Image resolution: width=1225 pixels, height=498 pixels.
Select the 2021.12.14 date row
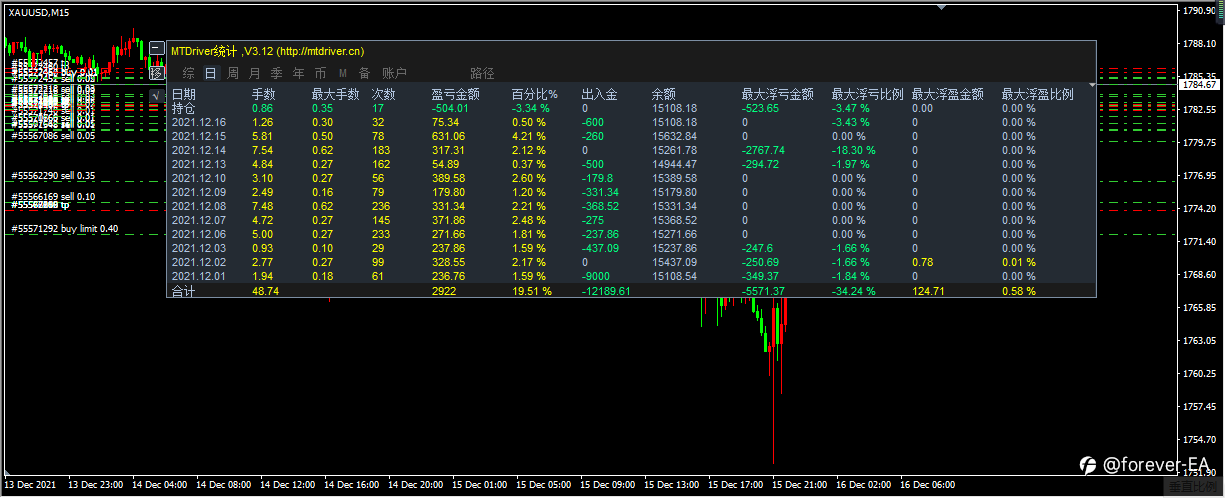coord(199,150)
